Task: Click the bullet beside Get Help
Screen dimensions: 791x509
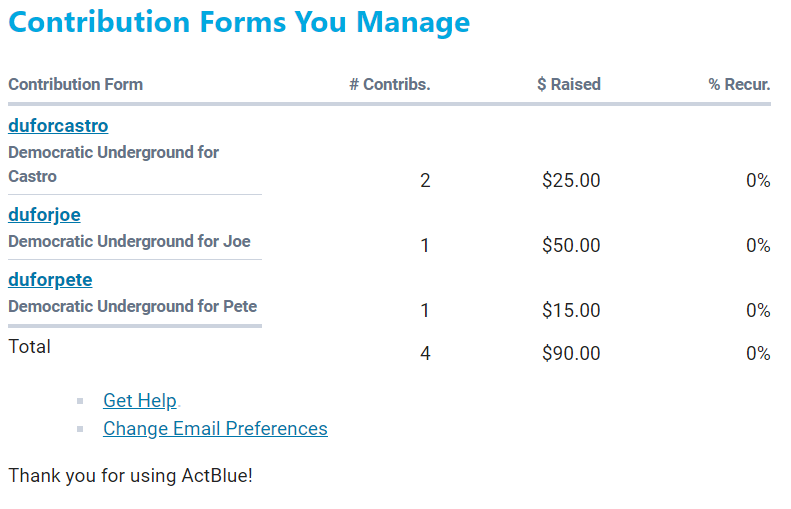Action: point(80,402)
